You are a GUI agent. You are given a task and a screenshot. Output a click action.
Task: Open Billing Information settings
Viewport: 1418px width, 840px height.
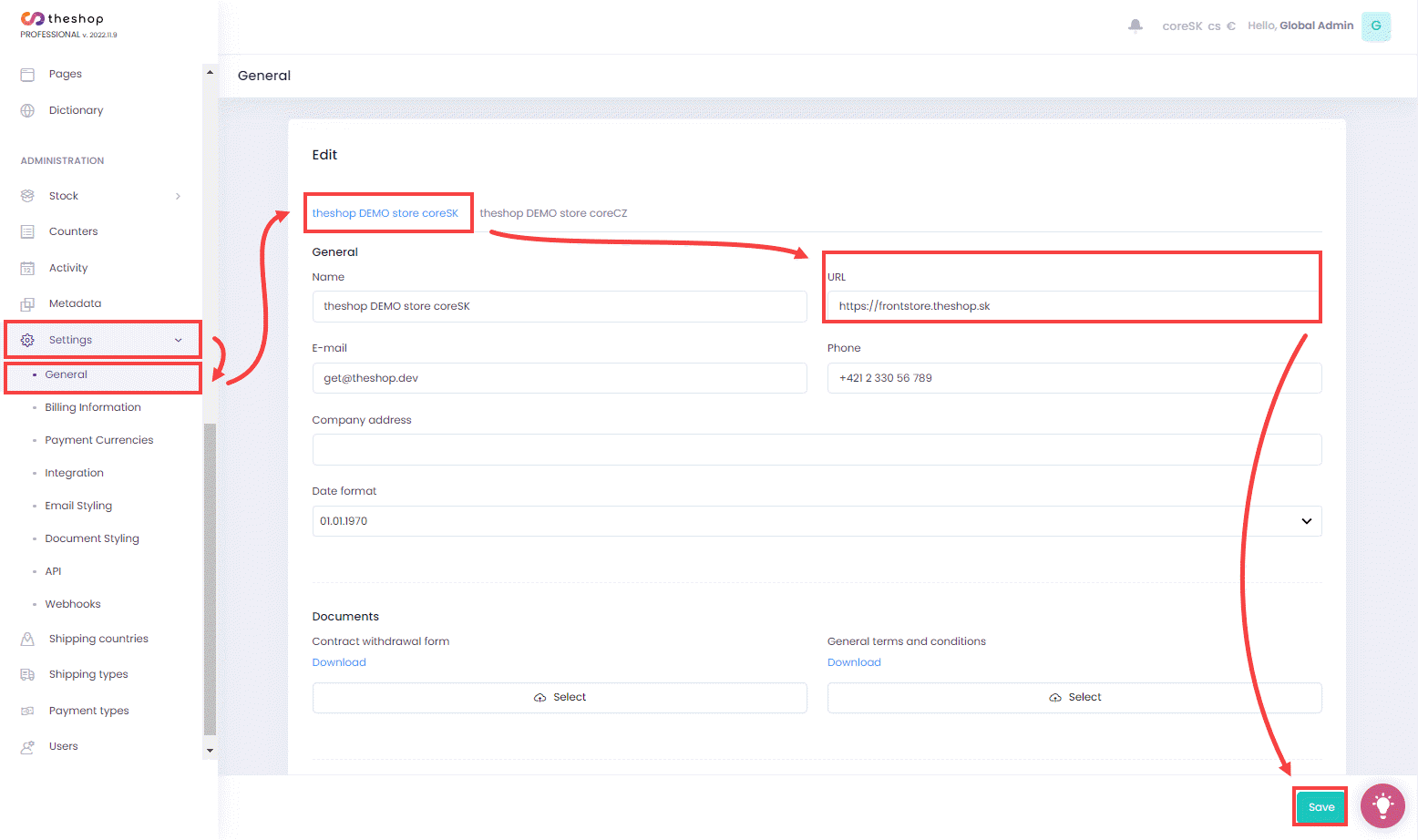coord(93,407)
